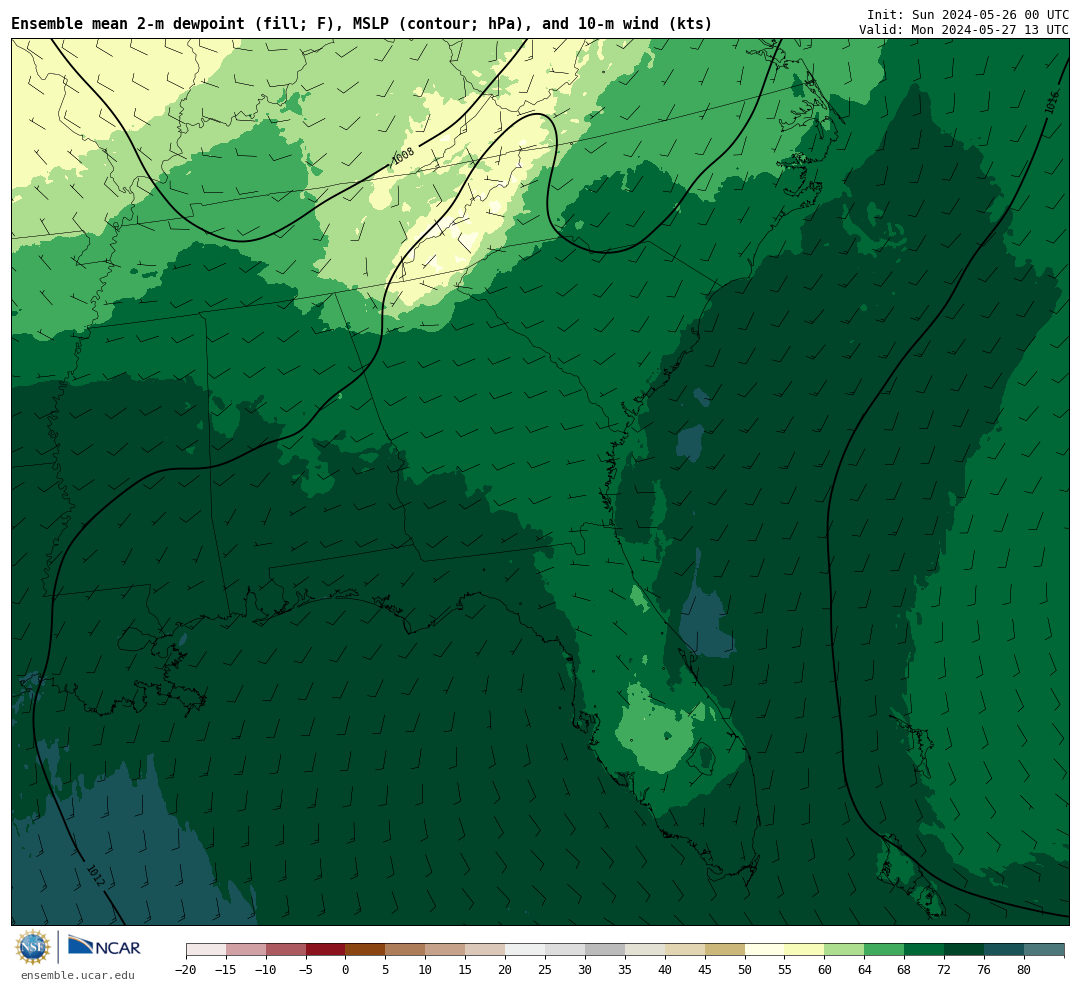This screenshot has width=1080, height=988.
Task: Pick the gray swatch between 30 and 35
Action: point(605,950)
